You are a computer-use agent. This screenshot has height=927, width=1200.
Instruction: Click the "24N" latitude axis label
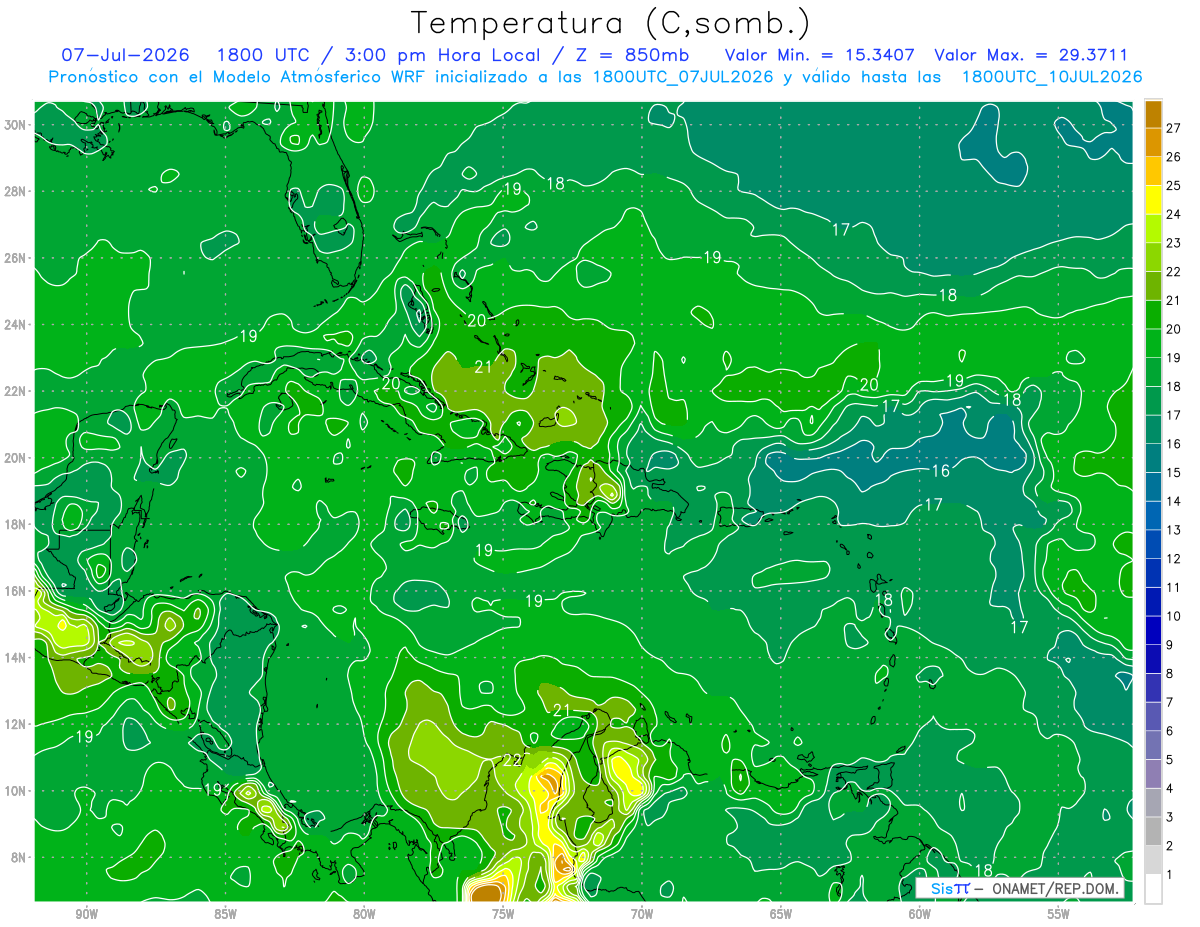16,325
